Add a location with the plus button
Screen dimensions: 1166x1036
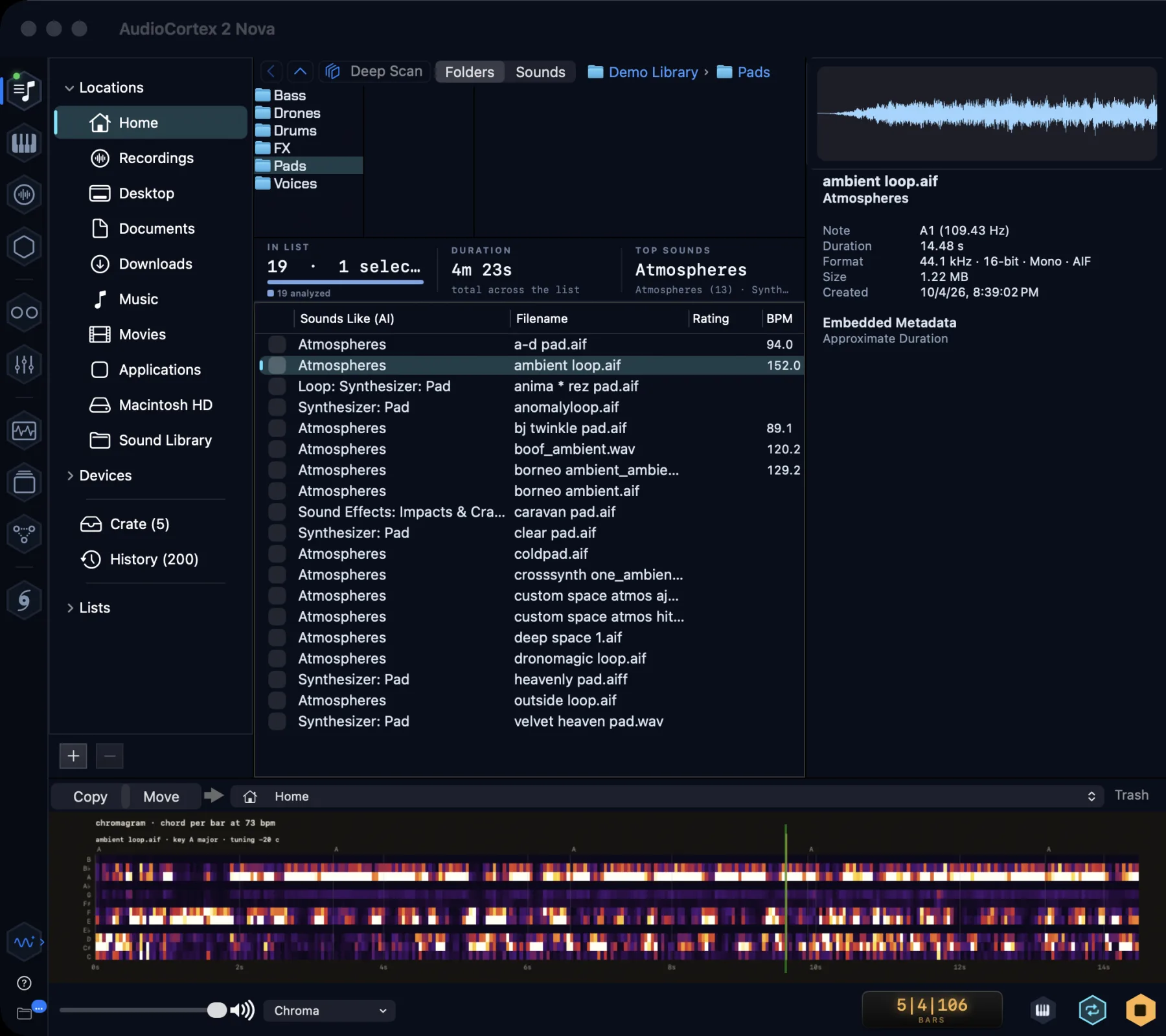click(x=73, y=756)
